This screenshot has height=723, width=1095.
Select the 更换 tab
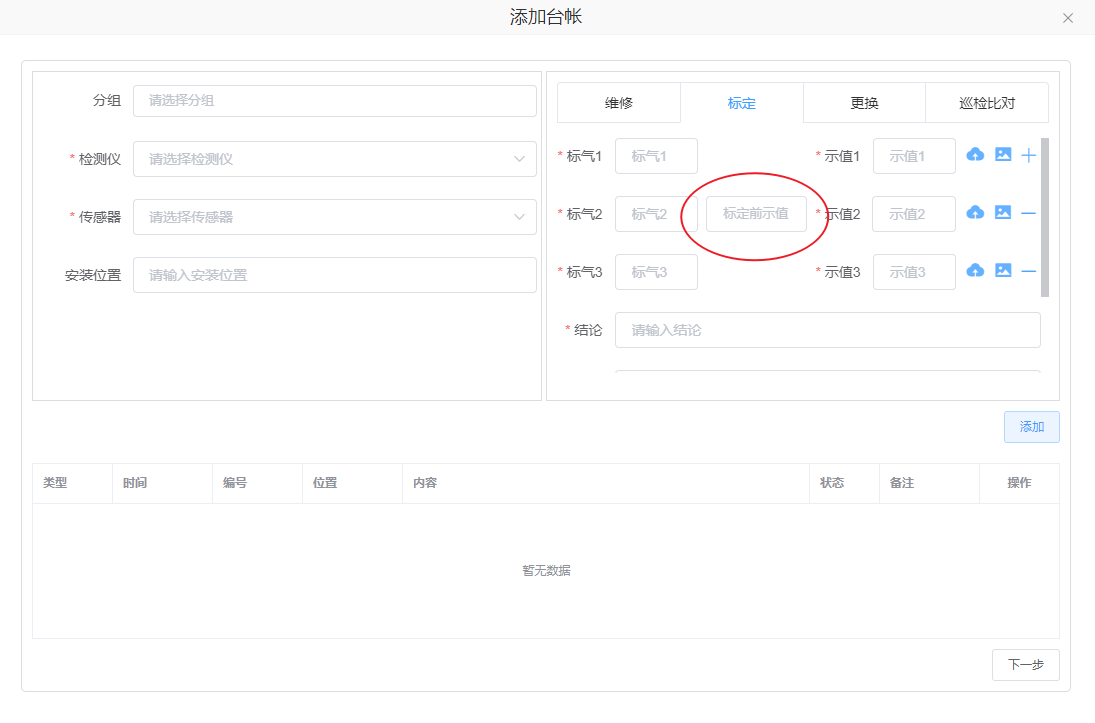click(x=864, y=103)
